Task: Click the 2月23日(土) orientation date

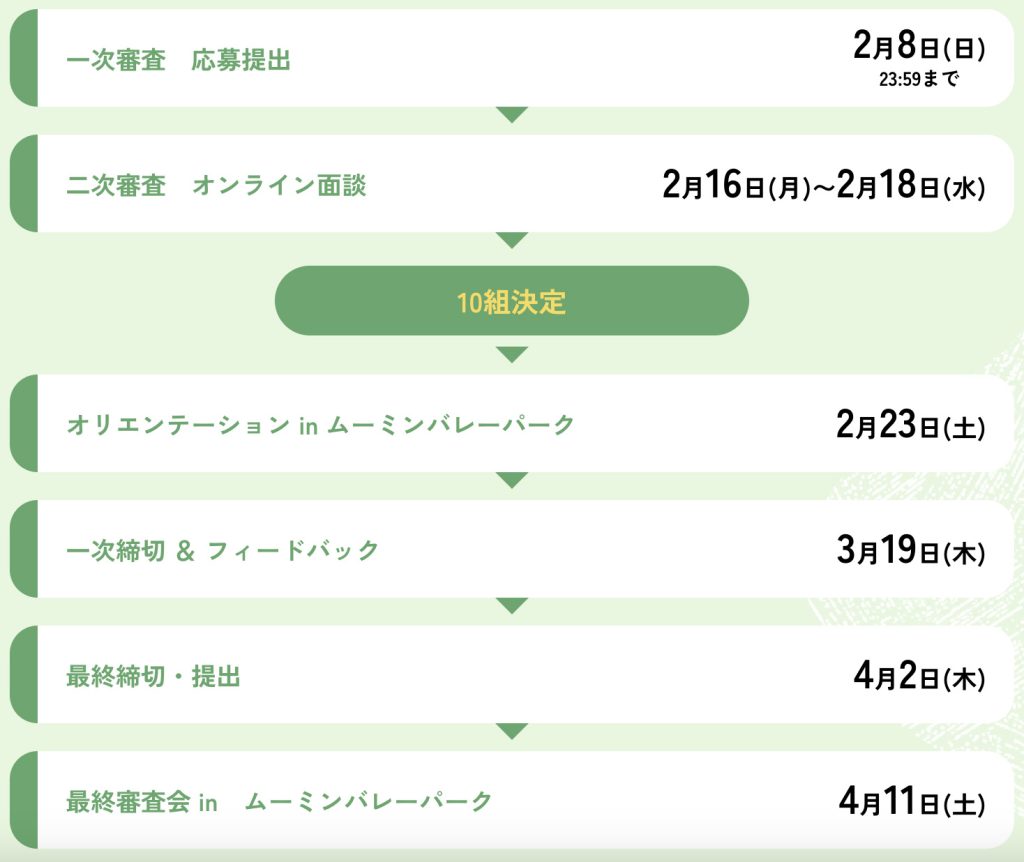Action: pos(910,425)
